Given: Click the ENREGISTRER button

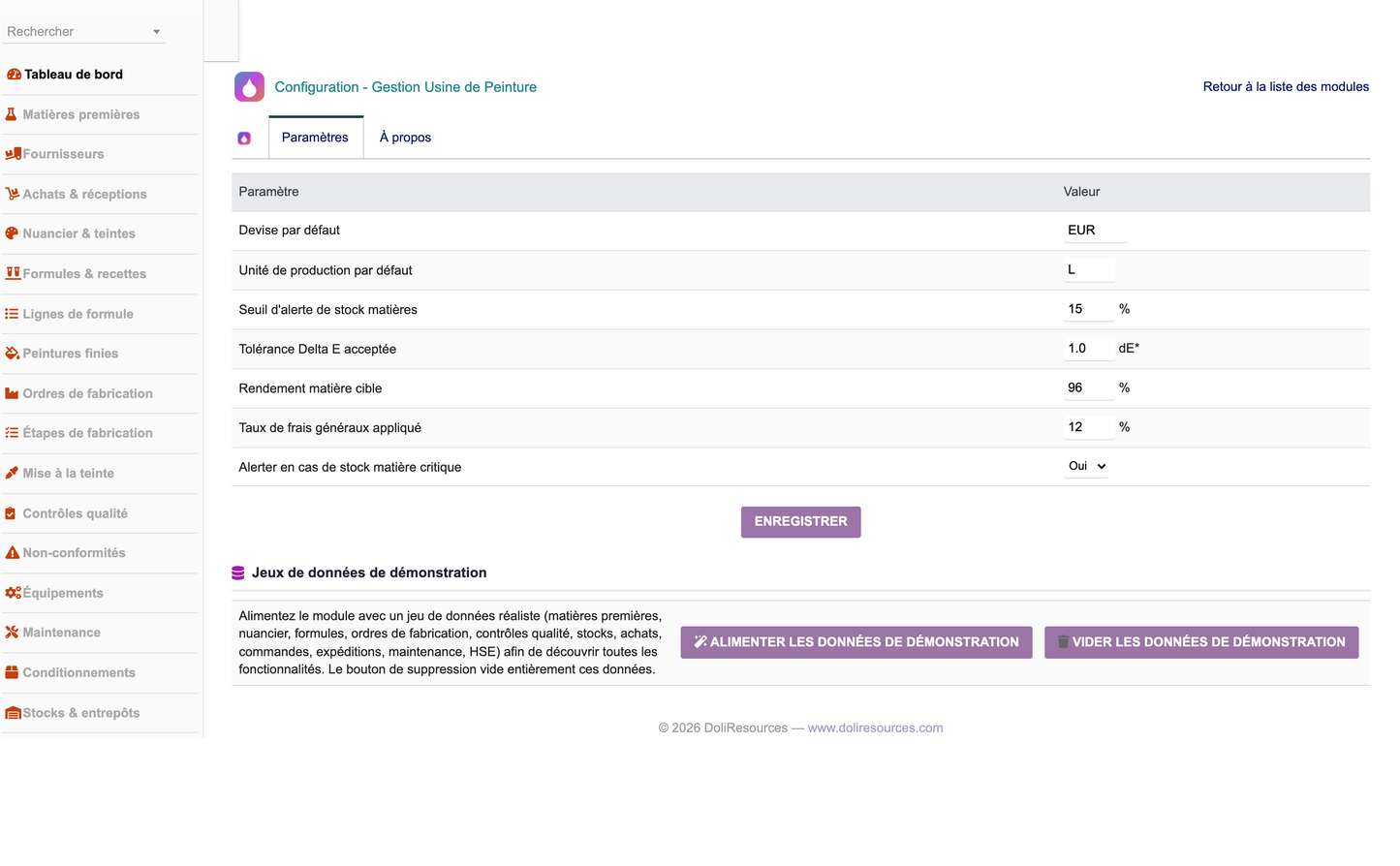Looking at the screenshot, I should tap(800, 522).
